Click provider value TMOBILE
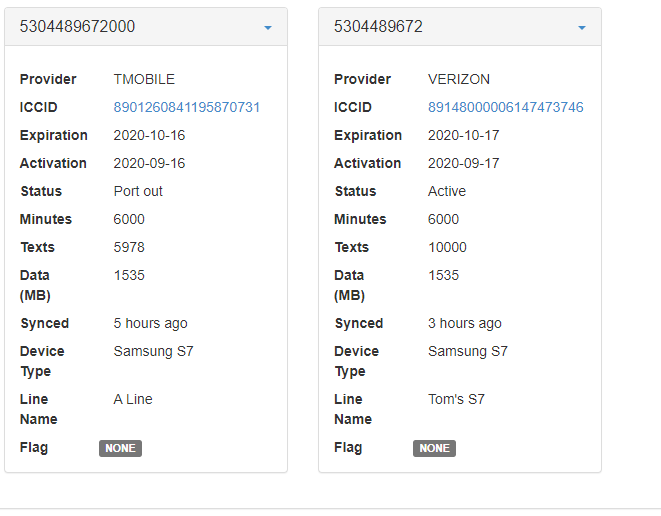 (144, 79)
